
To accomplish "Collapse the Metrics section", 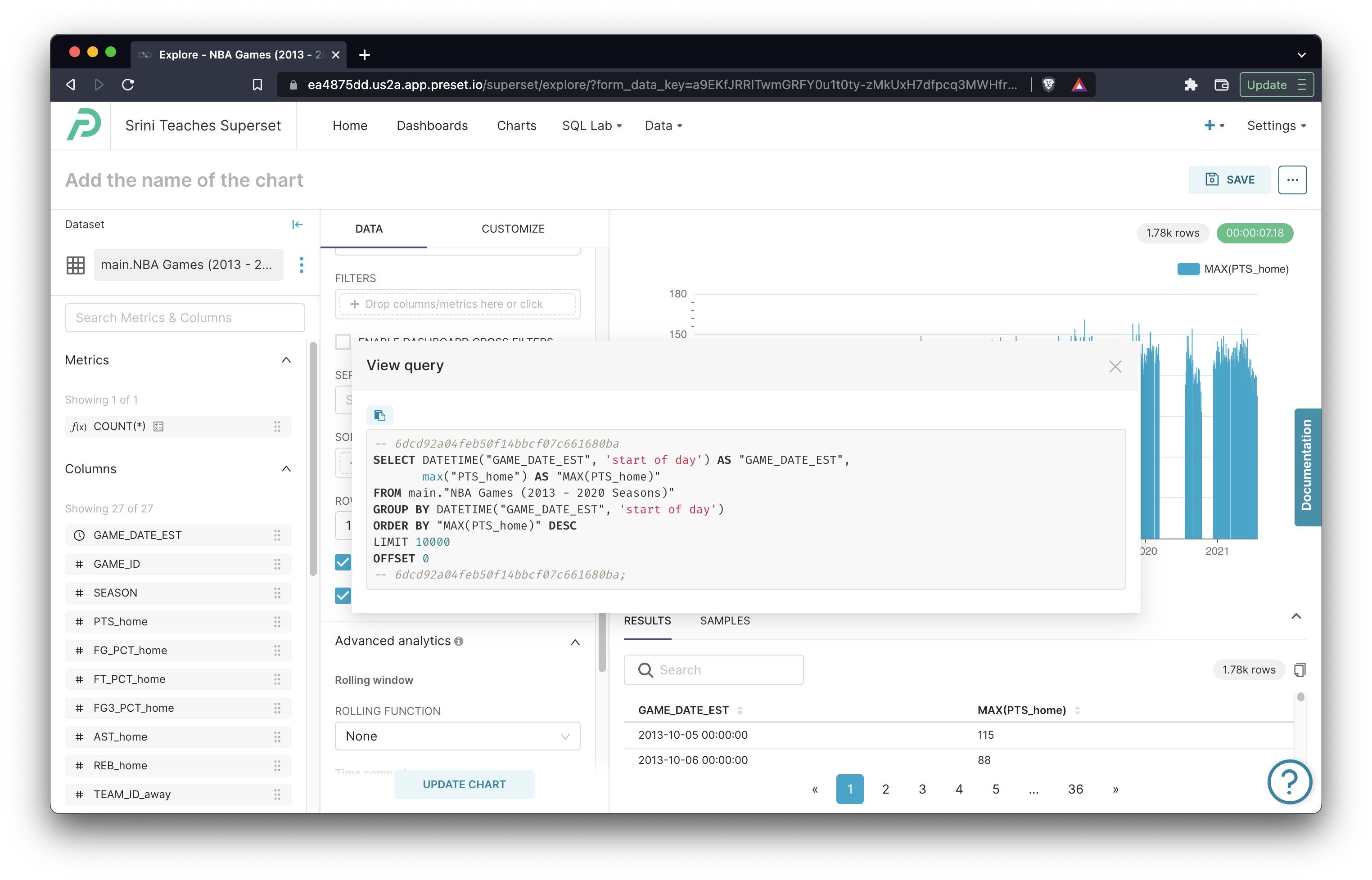I will (x=286, y=360).
